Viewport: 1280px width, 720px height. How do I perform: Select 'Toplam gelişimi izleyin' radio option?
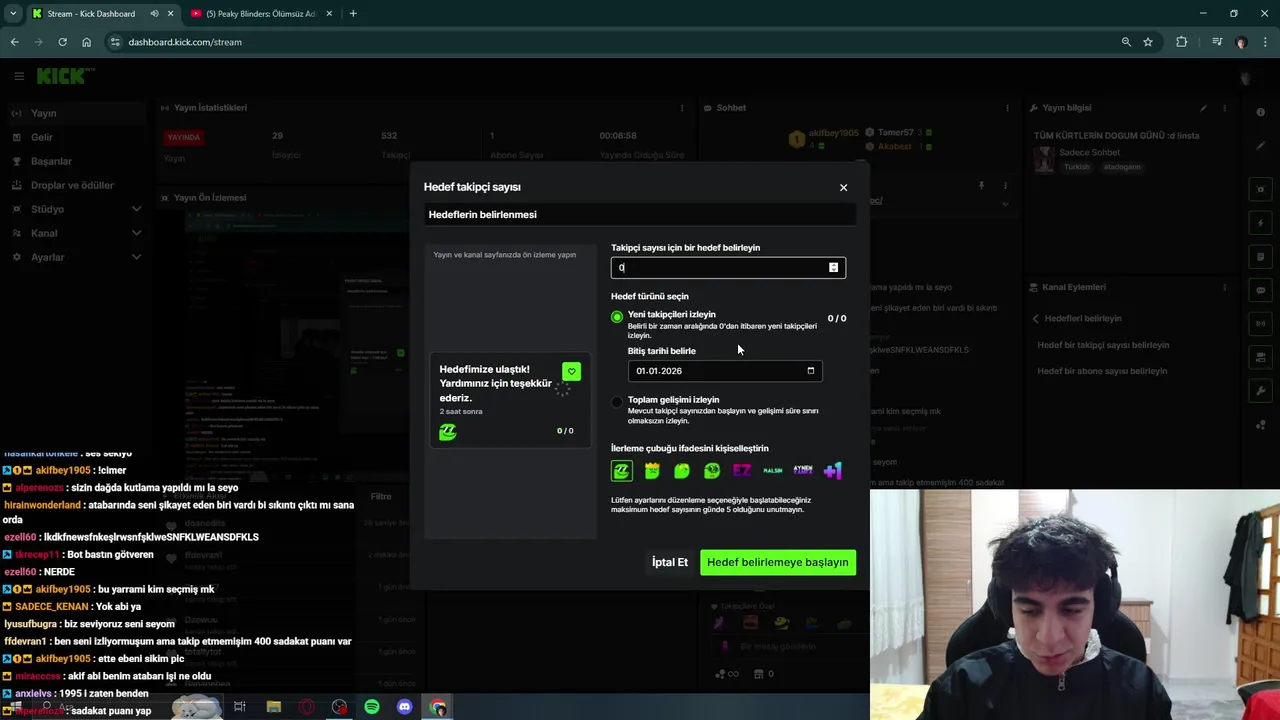tap(617, 402)
